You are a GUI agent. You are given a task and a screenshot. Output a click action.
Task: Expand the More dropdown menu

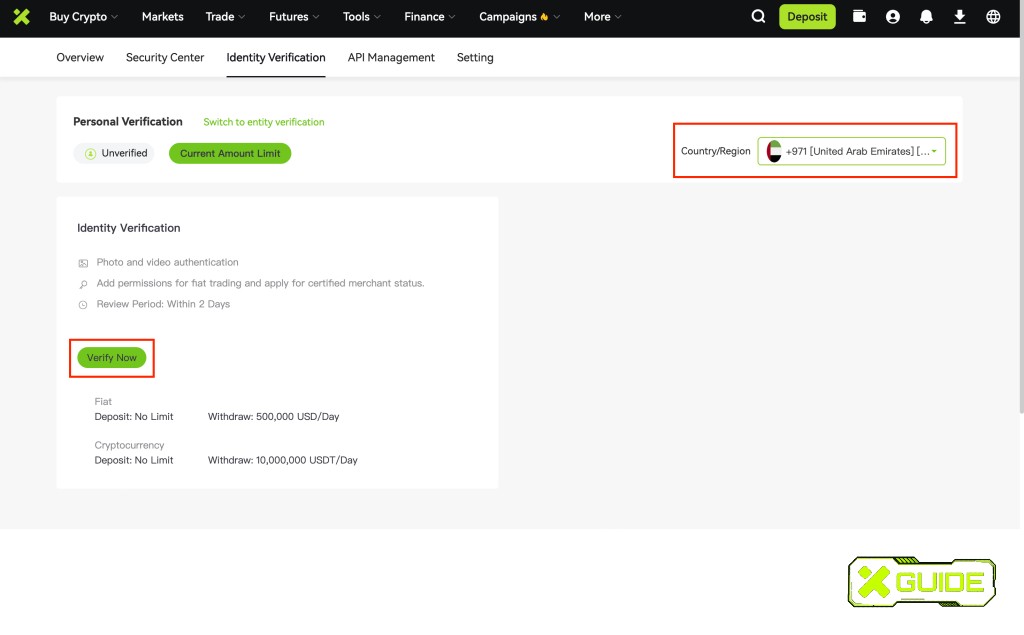coord(602,17)
